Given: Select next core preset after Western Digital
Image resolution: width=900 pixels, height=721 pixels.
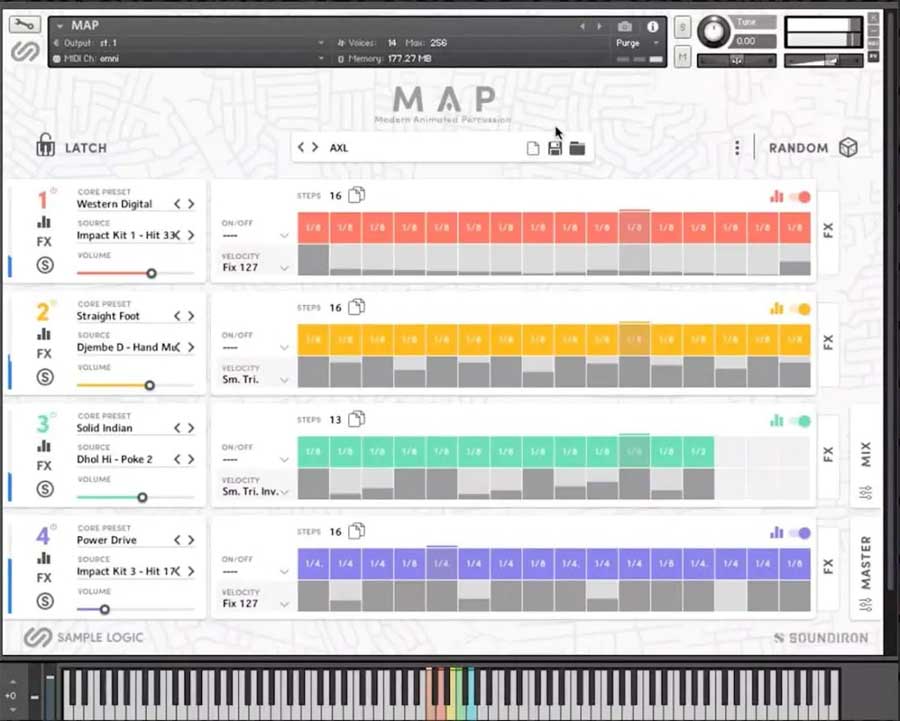Looking at the screenshot, I should click(191, 204).
